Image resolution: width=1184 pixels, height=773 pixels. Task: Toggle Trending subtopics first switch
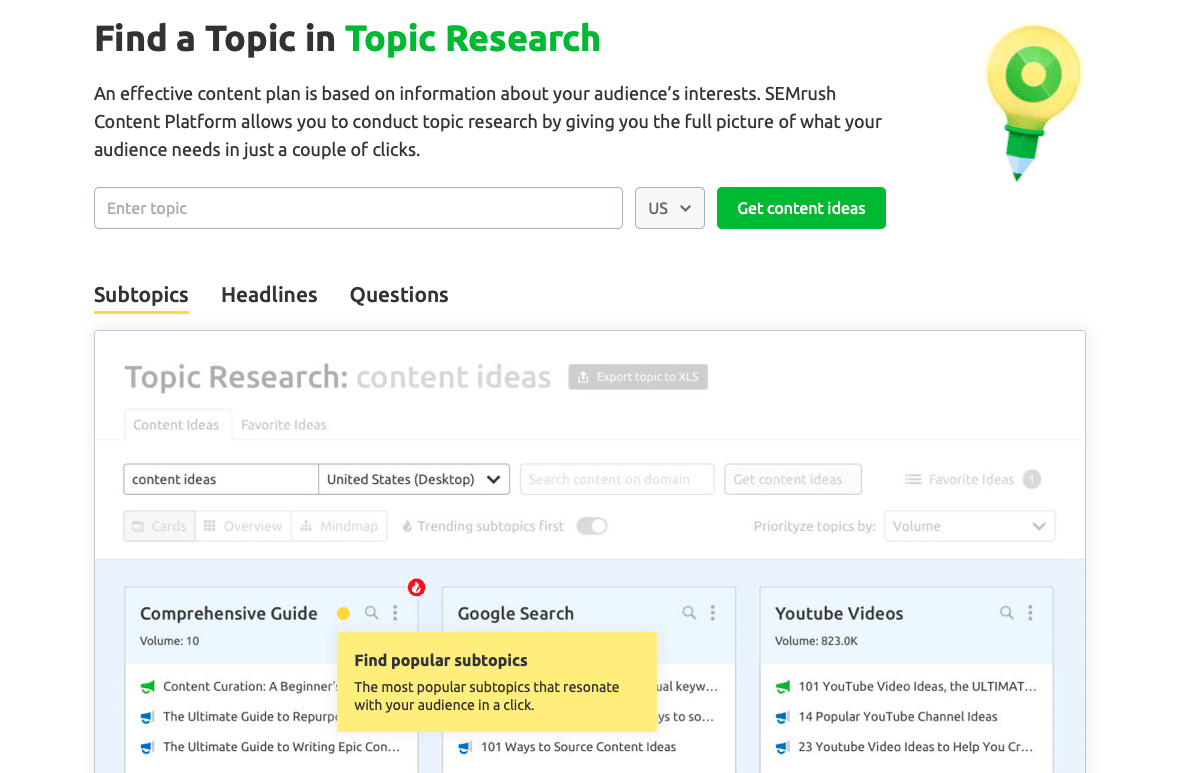592,526
